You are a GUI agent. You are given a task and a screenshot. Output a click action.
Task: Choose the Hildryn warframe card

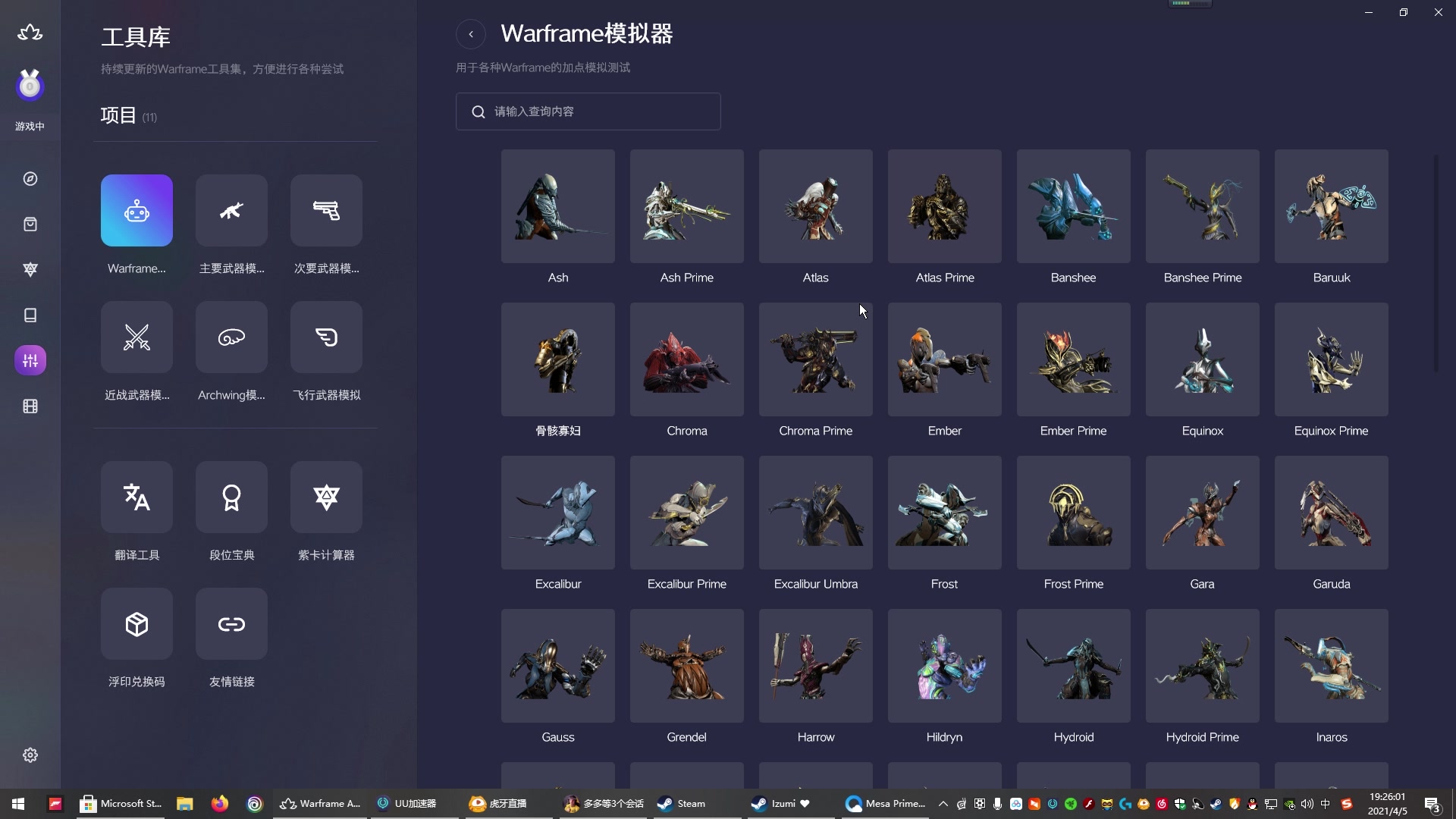pyautogui.click(x=945, y=666)
